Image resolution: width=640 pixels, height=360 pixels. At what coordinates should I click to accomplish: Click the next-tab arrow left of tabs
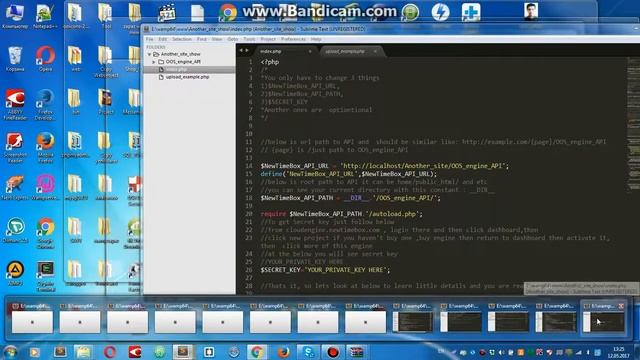click(x=247, y=51)
